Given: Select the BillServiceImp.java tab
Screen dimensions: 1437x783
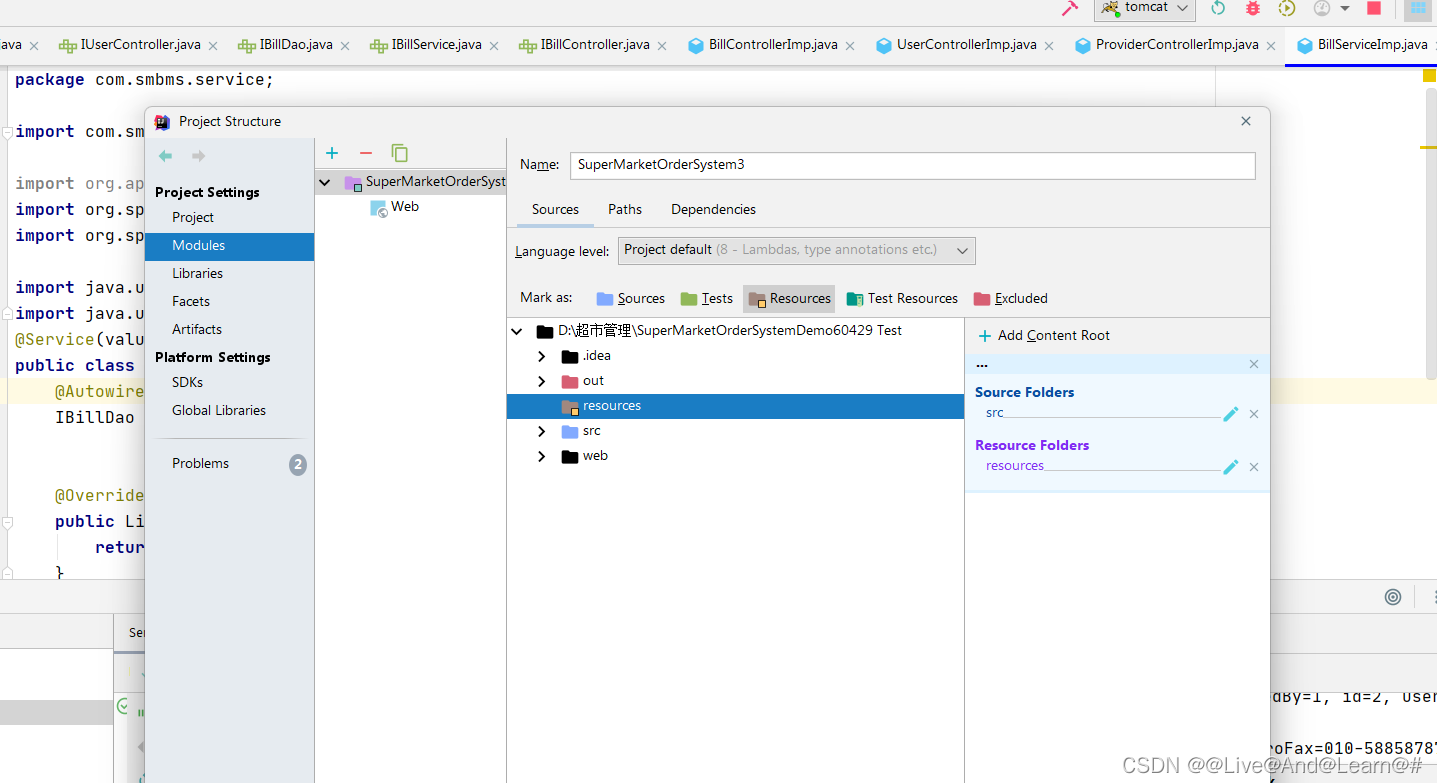Looking at the screenshot, I should [1362, 45].
